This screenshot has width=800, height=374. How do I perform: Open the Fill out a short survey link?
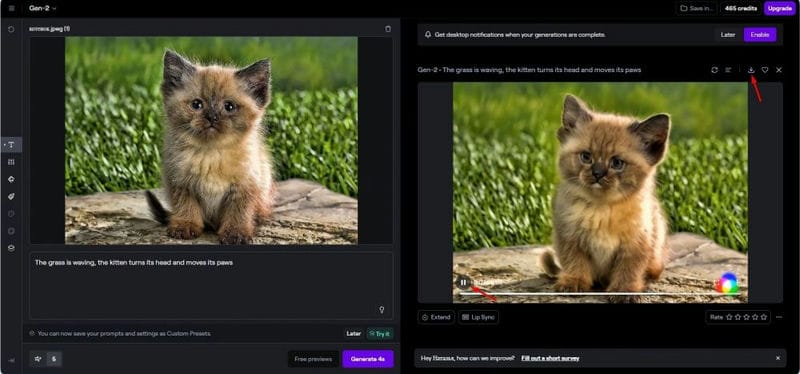coord(550,358)
